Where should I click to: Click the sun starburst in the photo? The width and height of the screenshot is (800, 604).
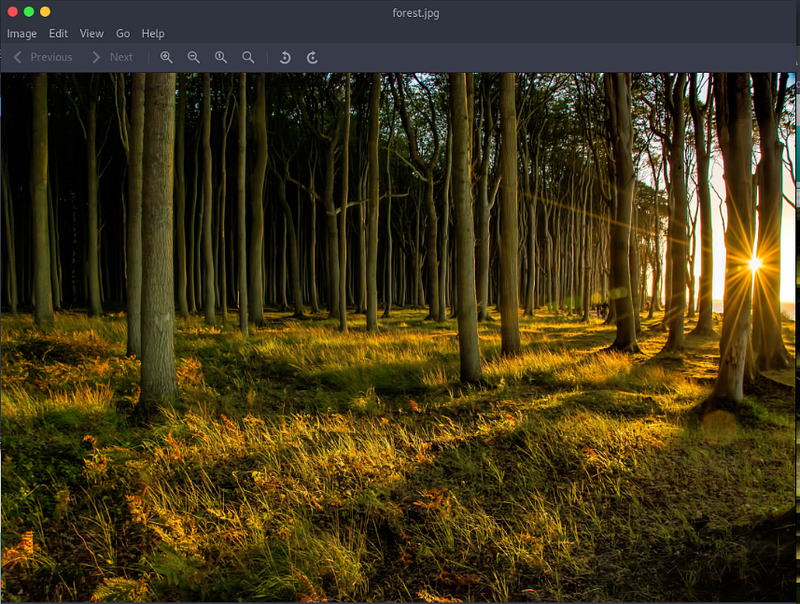[x=755, y=264]
